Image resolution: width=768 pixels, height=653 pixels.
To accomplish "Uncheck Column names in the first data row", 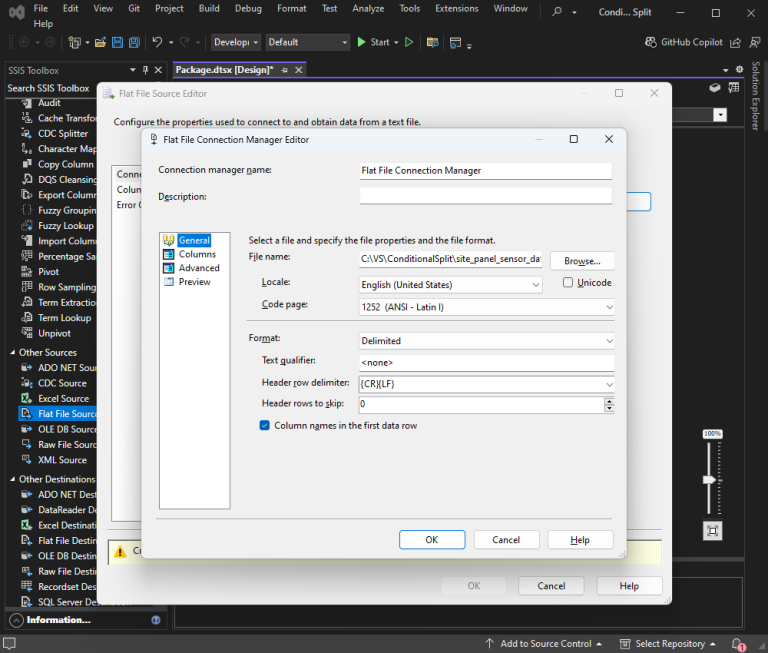I will pyautogui.click(x=264, y=425).
